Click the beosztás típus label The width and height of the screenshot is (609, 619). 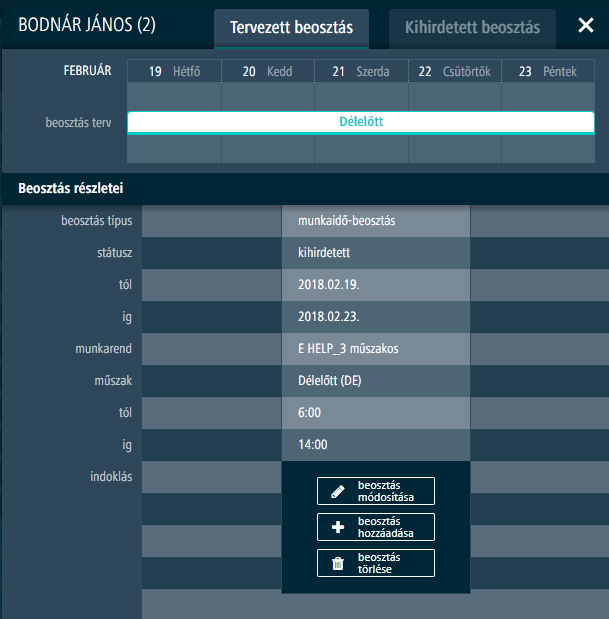(96, 221)
